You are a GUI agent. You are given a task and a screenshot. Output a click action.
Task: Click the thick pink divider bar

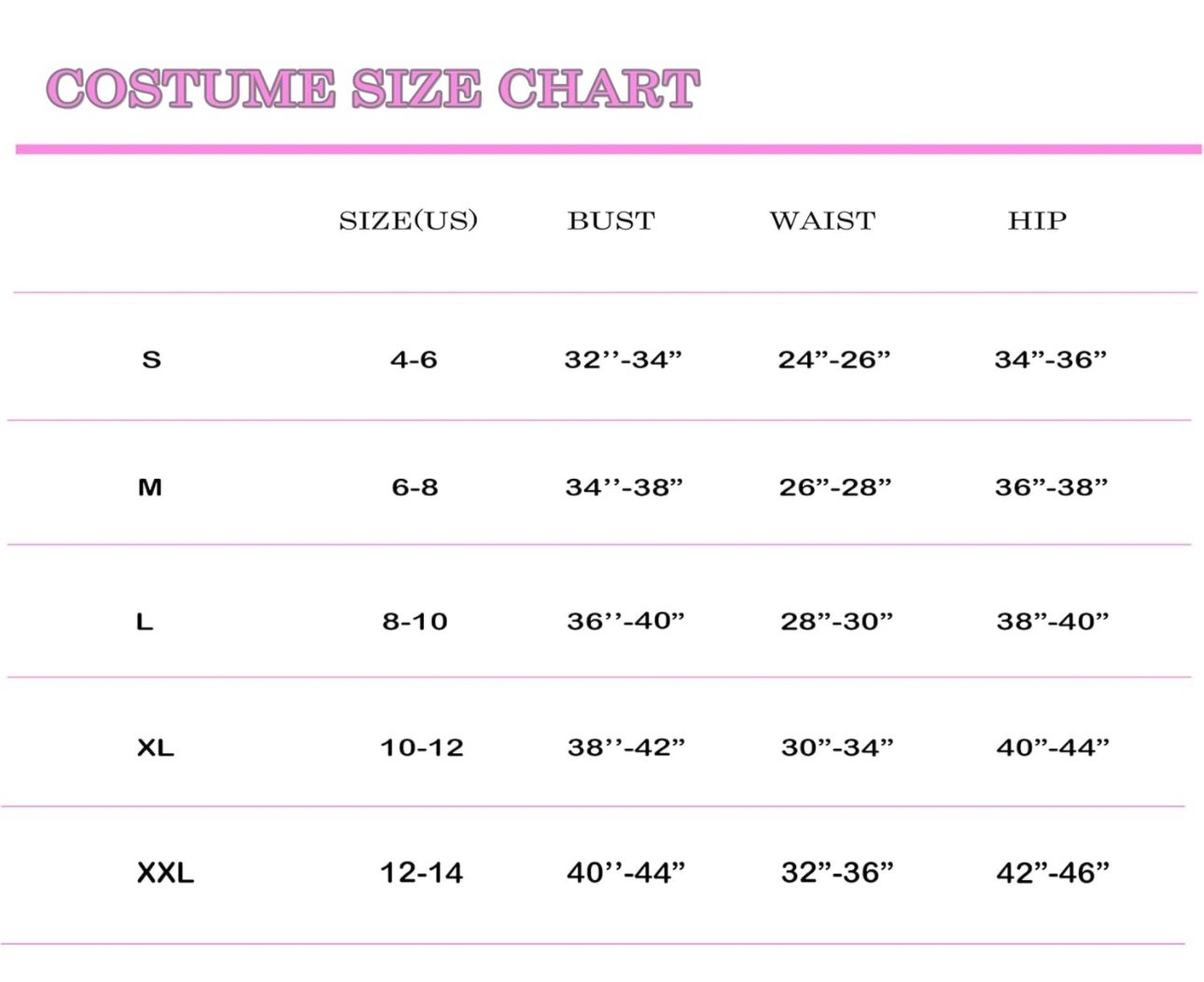click(609, 149)
